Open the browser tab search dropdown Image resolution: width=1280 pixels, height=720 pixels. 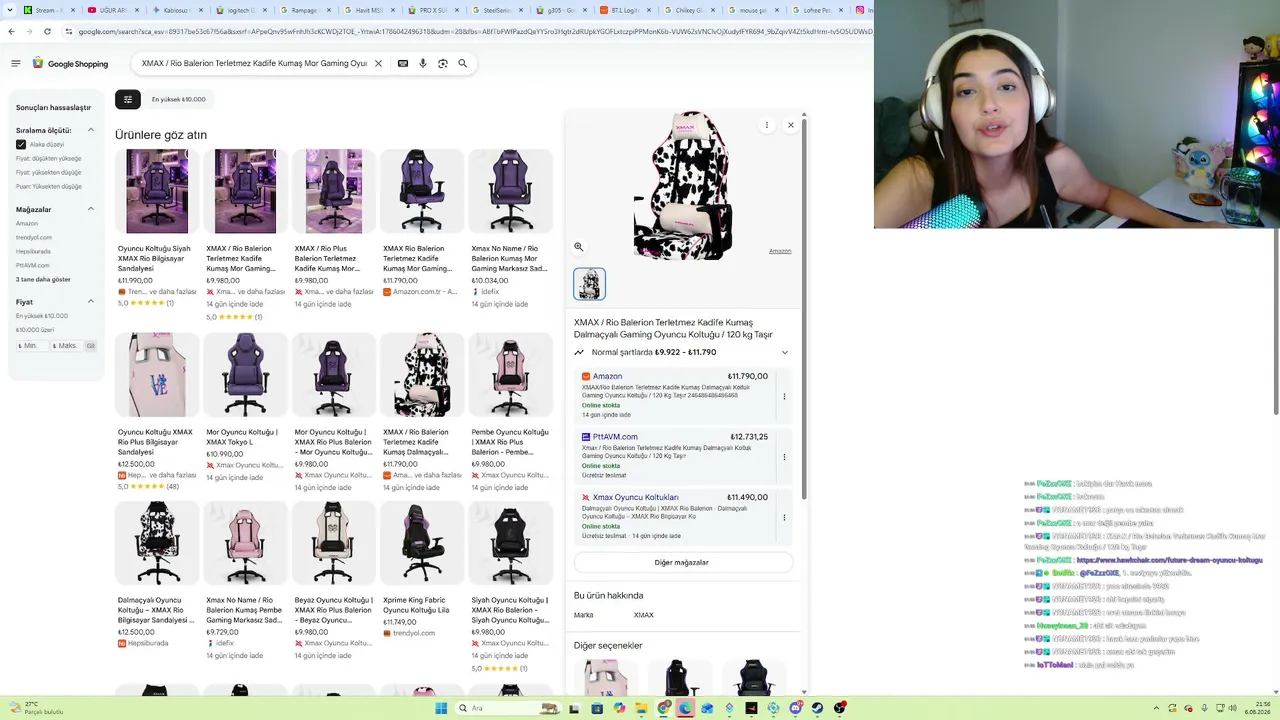coord(11,10)
